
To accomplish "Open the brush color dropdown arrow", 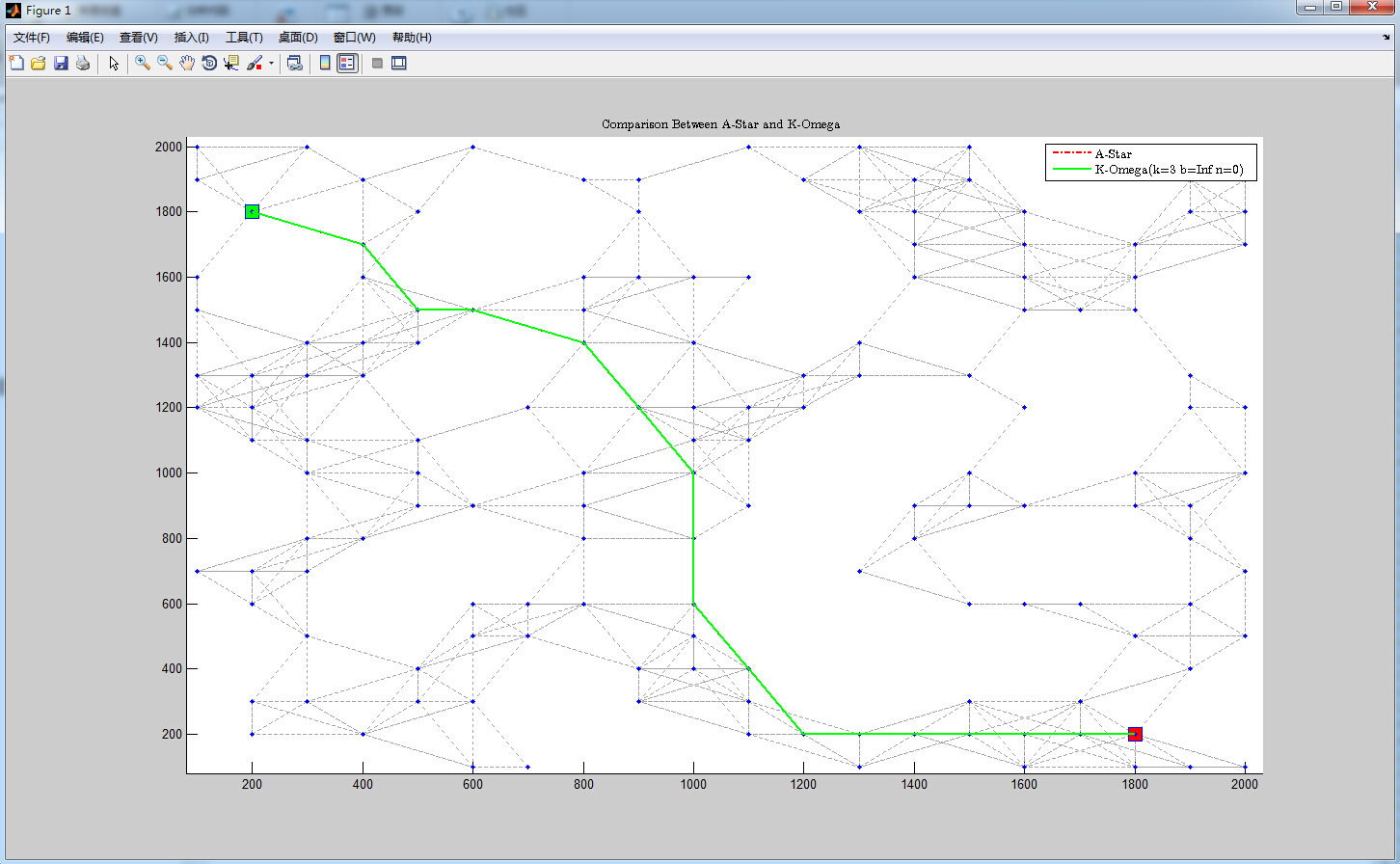I will (x=271, y=64).
